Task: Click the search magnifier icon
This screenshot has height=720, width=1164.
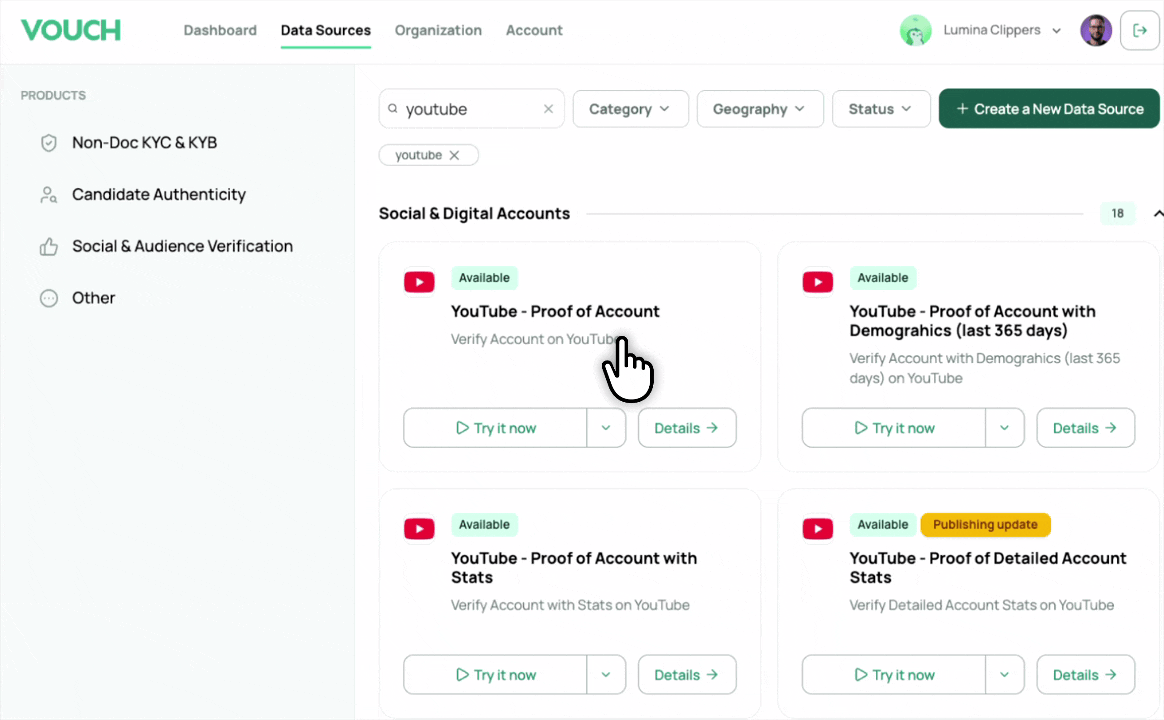Action: click(x=393, y=109)
